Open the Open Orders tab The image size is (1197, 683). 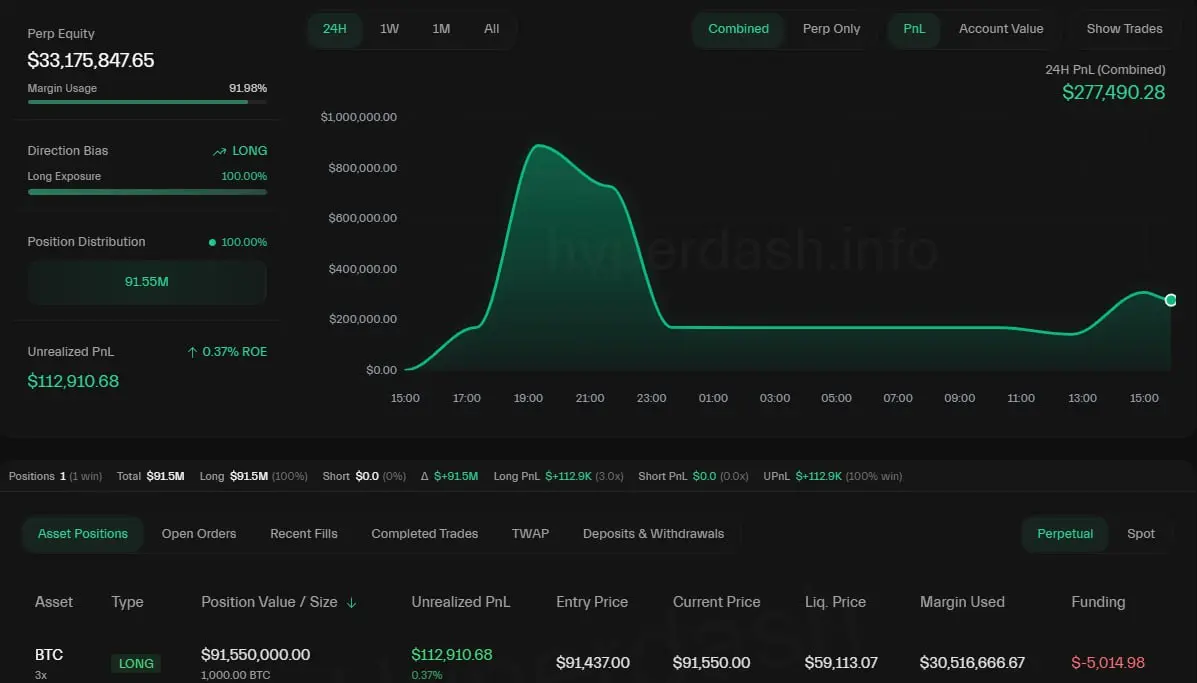tap(199, 534)
